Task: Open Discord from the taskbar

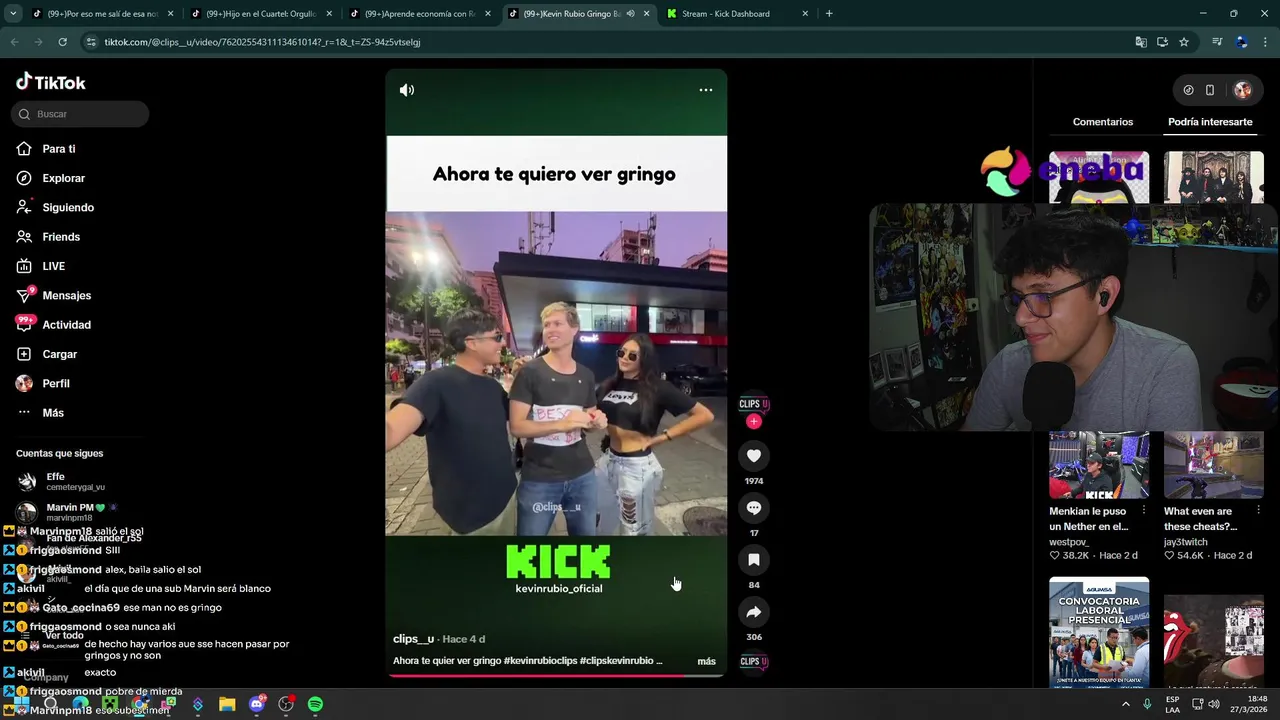Action: coord(257,704)
